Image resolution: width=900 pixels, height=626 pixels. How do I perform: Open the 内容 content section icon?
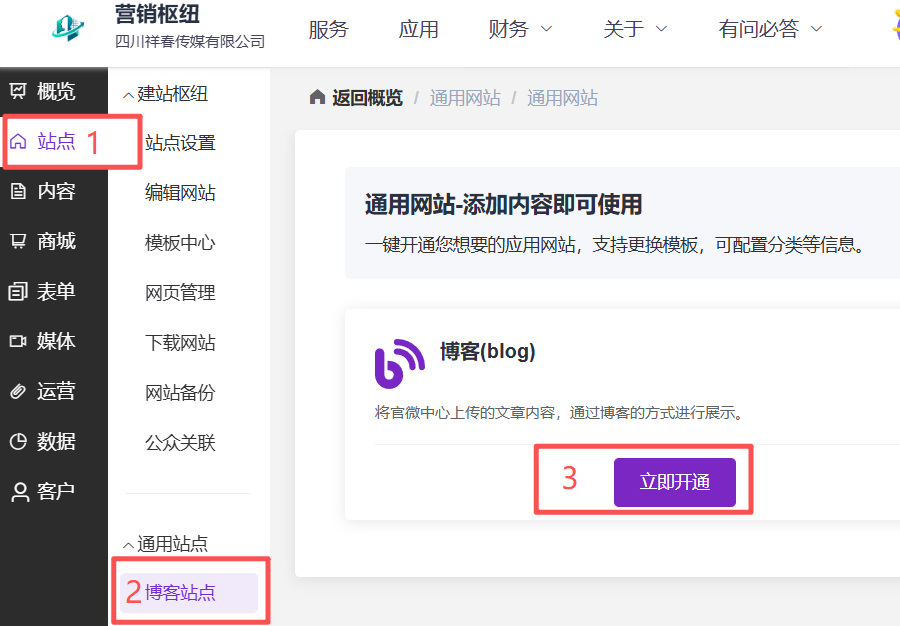click(x=19, y=191)
